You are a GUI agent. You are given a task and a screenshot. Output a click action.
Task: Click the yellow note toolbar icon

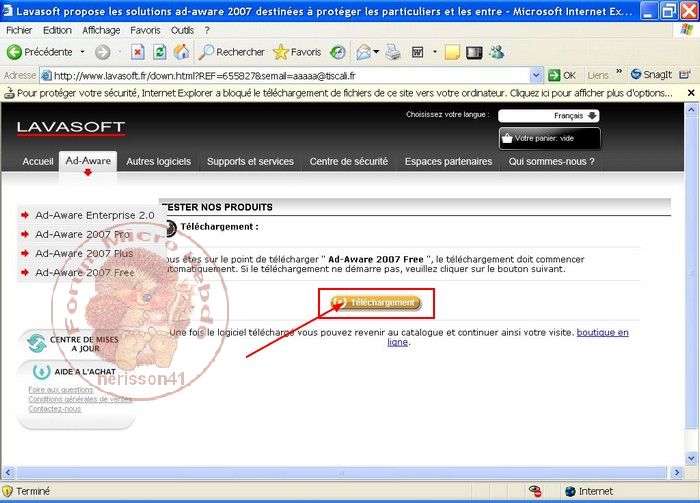[x=452, y=52]
